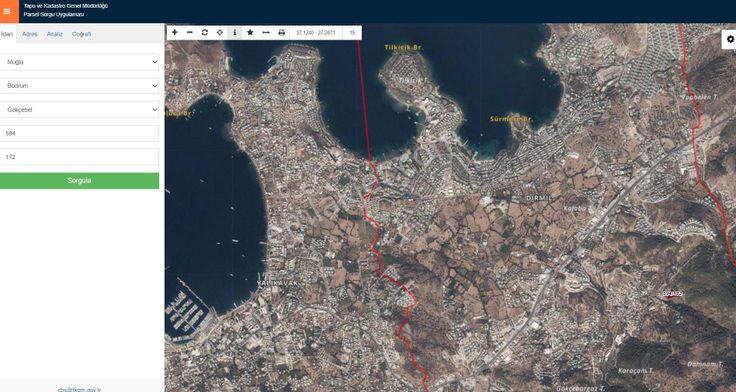
Task: Switch to the Analiz tab
Action: (54, 34)
